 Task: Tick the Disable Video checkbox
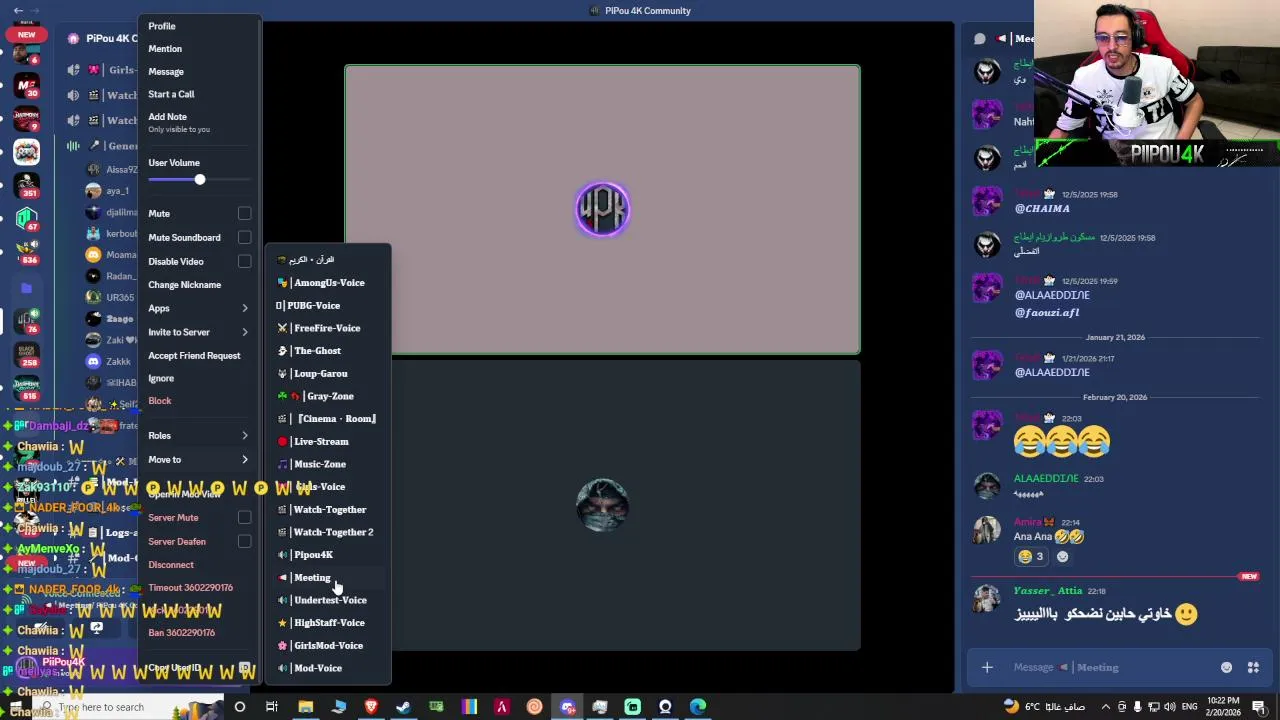click(244, 262)
